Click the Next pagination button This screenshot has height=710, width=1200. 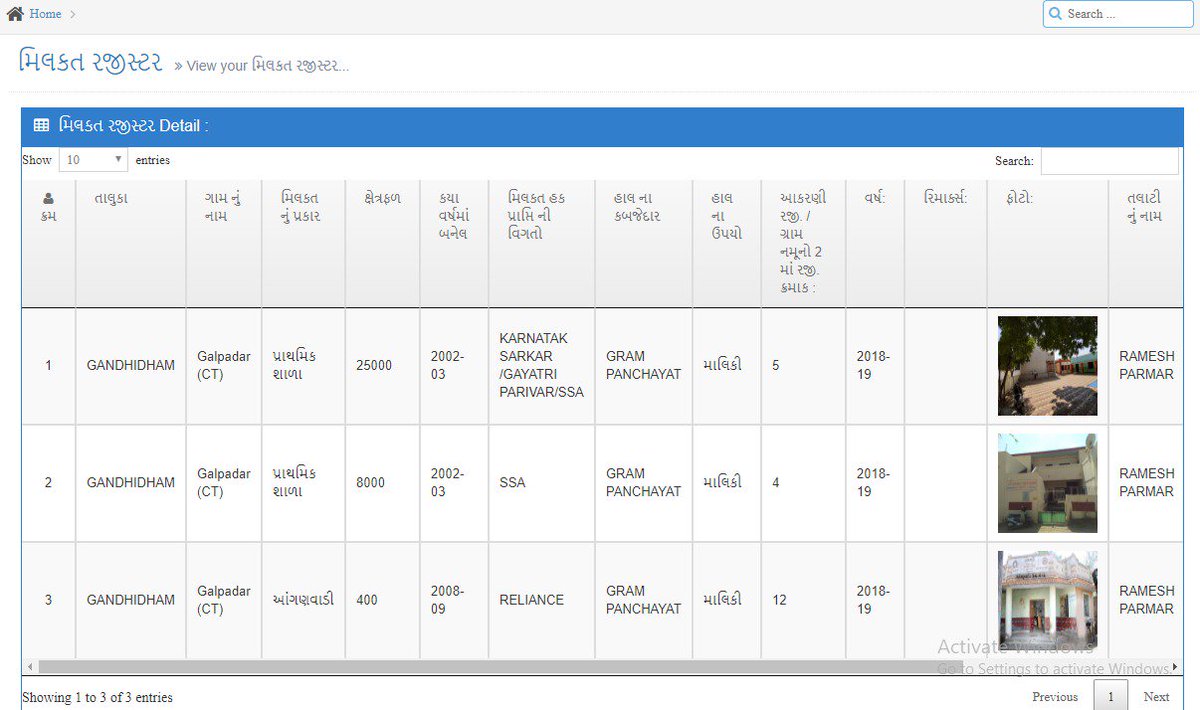click(1156, 697)
